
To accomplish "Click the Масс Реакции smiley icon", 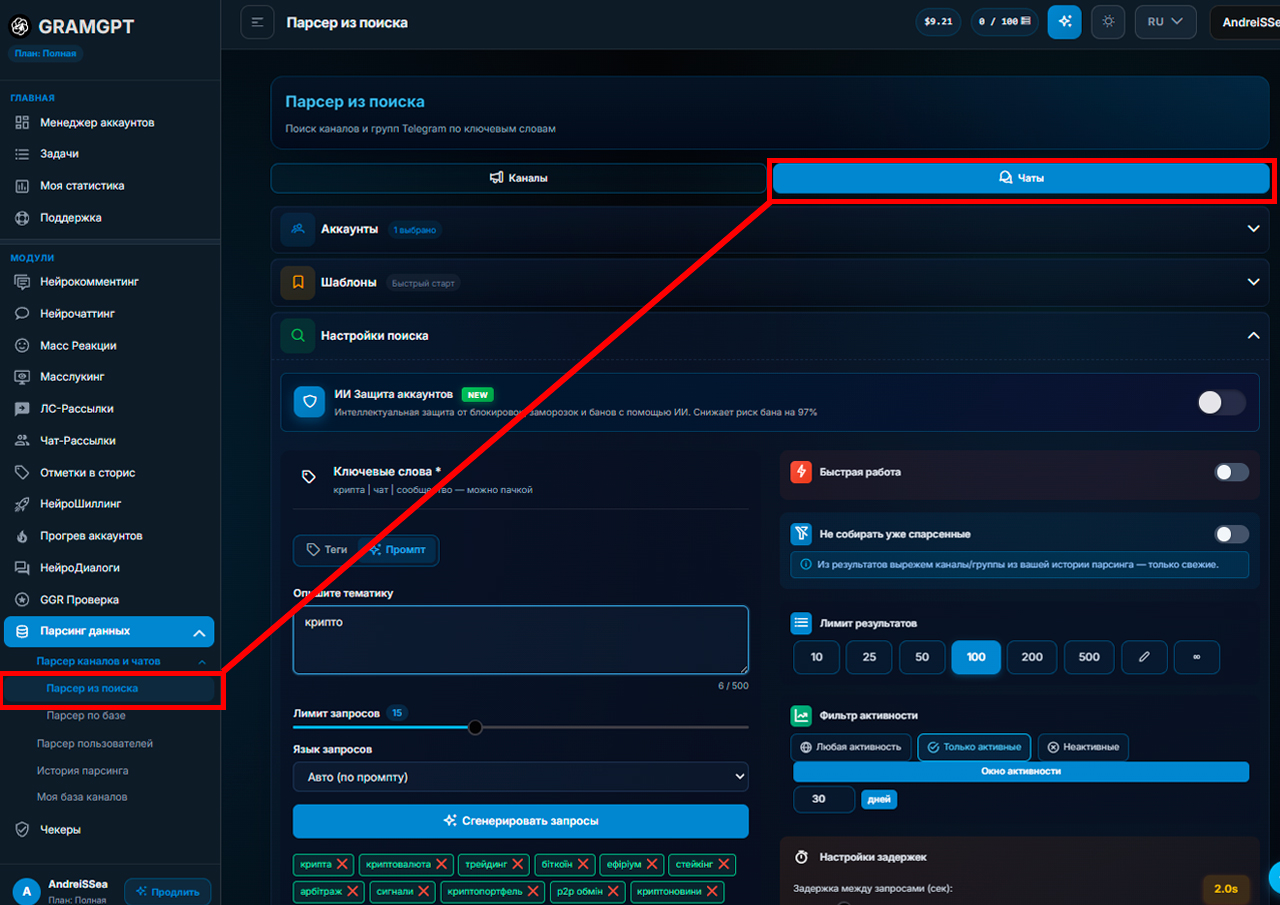I will click(22, 346).
